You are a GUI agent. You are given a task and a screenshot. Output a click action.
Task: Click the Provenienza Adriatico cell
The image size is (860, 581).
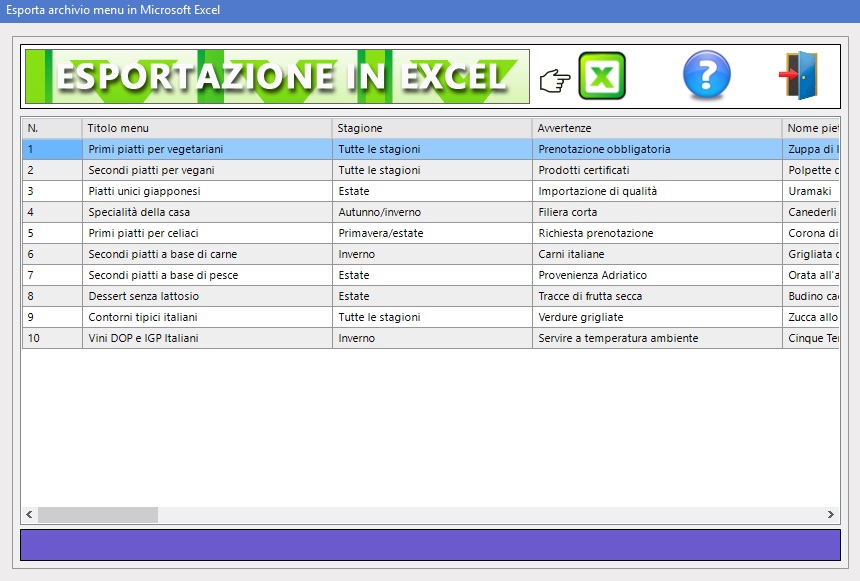coord(657,275)
